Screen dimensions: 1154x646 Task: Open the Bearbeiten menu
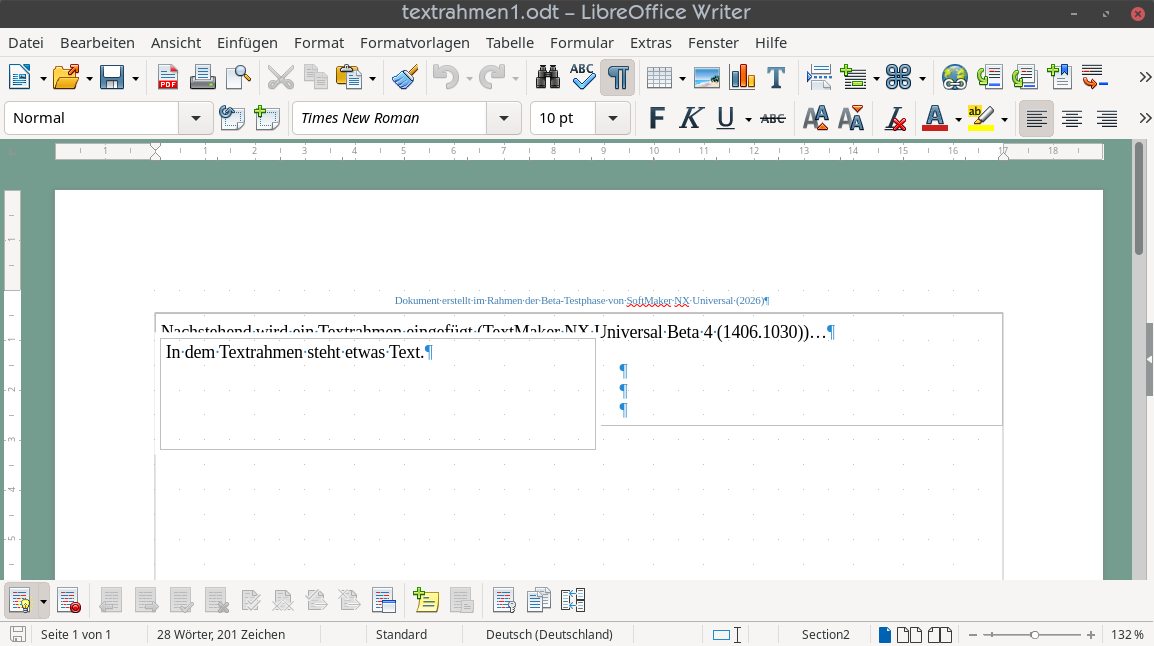tap(97, 43)
